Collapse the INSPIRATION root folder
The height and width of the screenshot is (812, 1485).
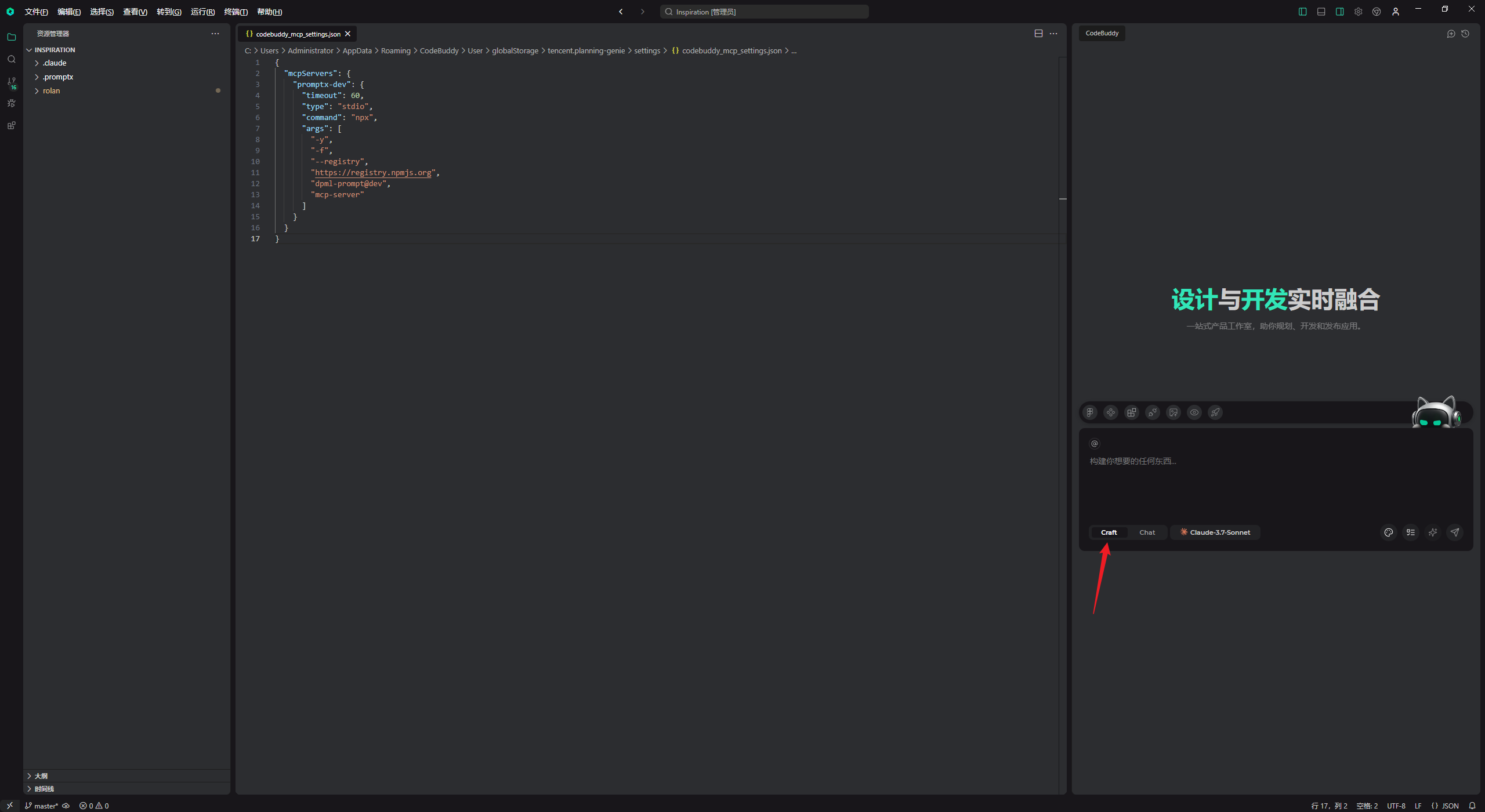click(x=55, y=50)
